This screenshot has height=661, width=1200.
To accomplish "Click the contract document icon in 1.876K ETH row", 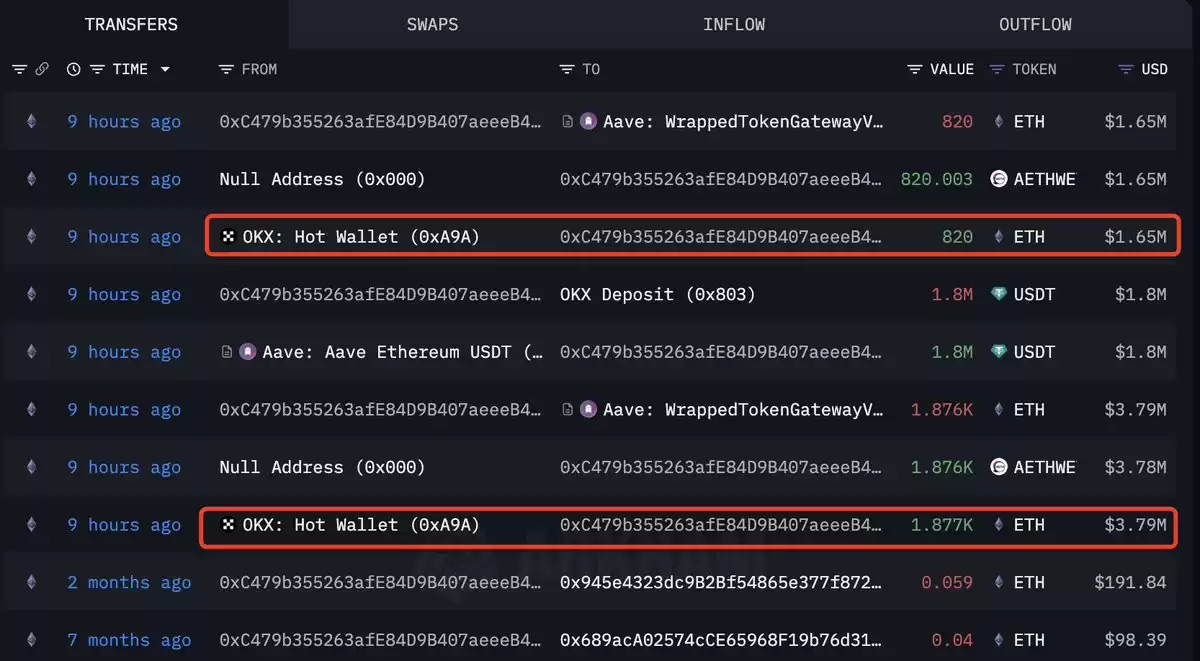I will coord(568,410).
